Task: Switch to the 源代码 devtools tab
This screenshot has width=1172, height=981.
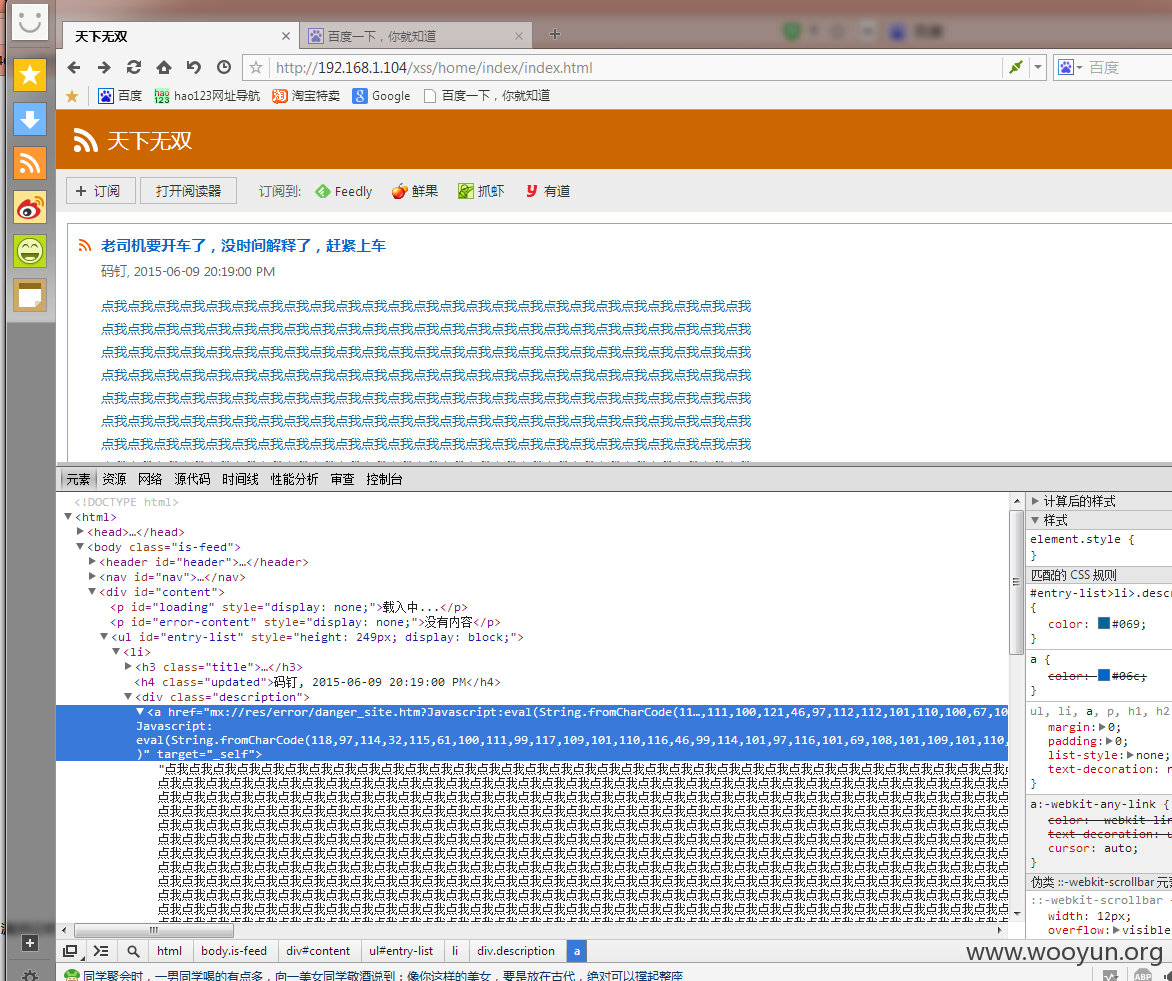Action: coord(192,479)
